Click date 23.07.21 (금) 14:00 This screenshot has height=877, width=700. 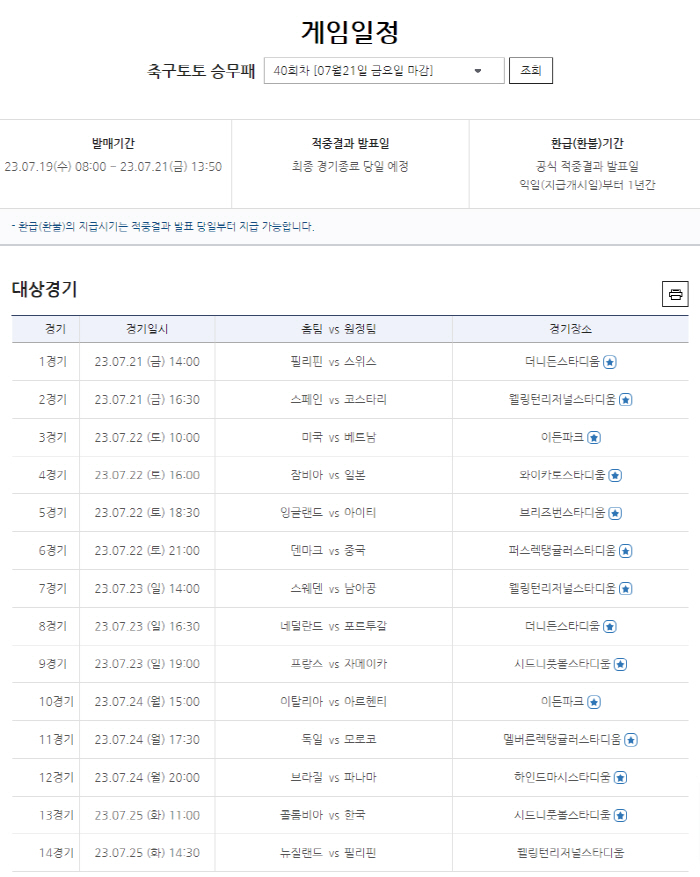pos(147,362)
